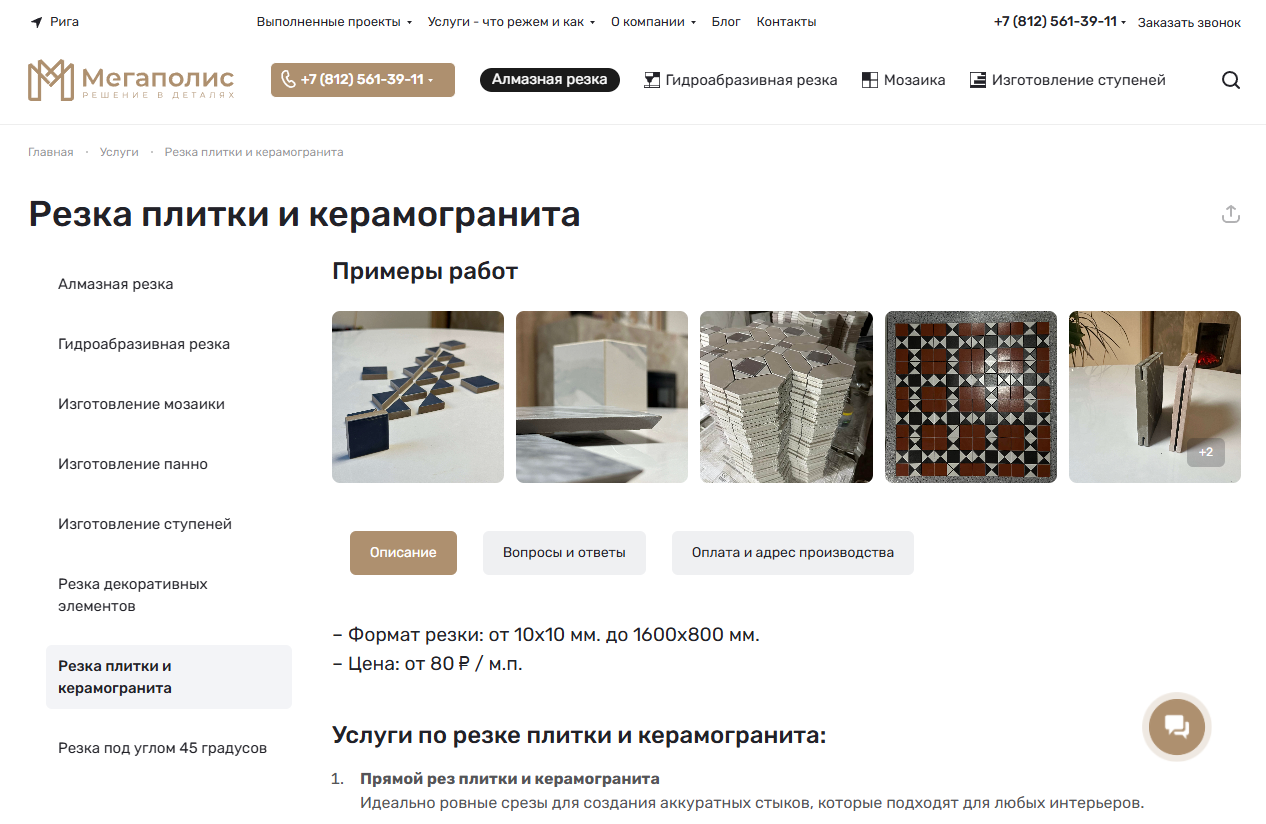Click the Заказать звонок link
The width and height of the screenshot is (1266, 824).
point(1189,22)
